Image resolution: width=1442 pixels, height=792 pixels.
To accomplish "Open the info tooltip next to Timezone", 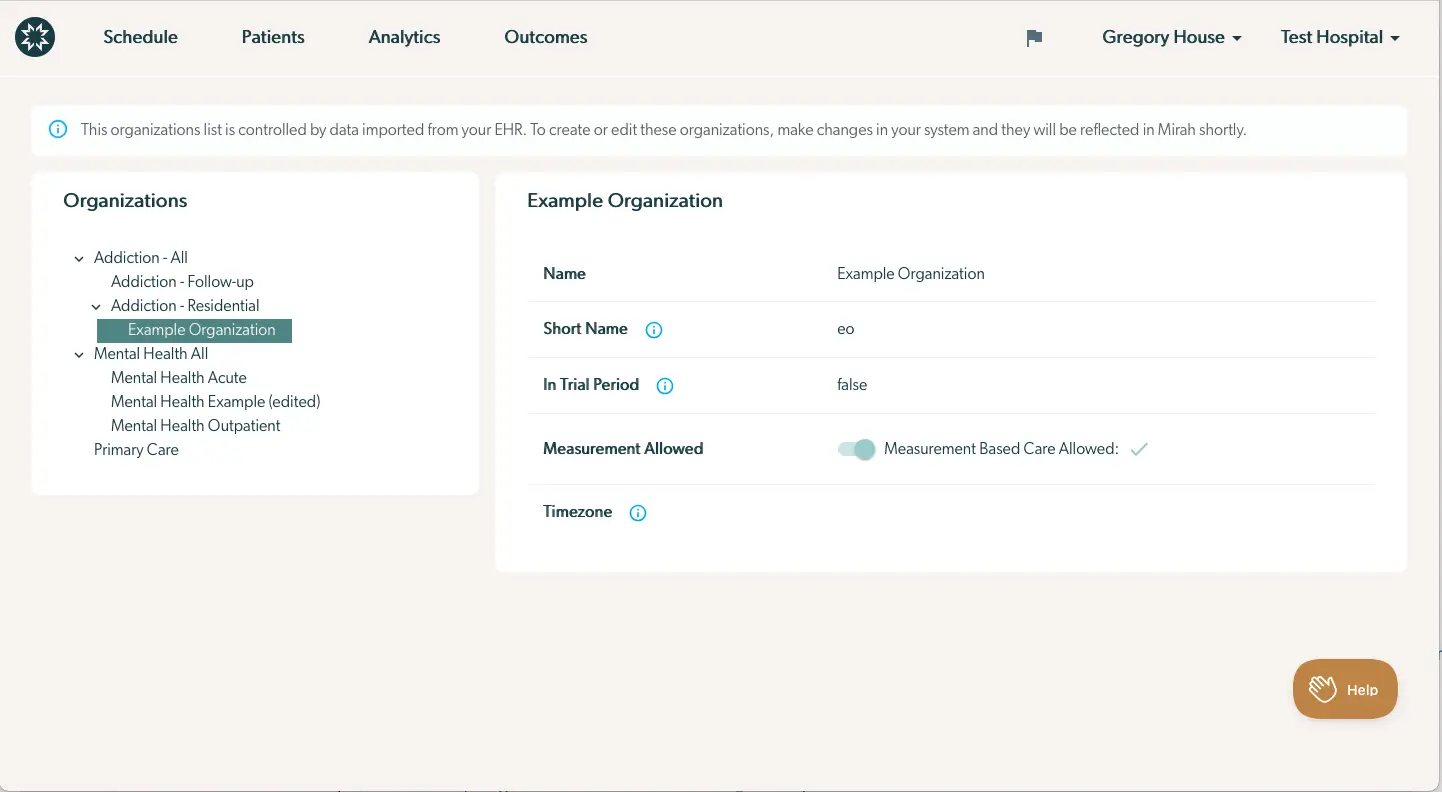I will 637,512.
